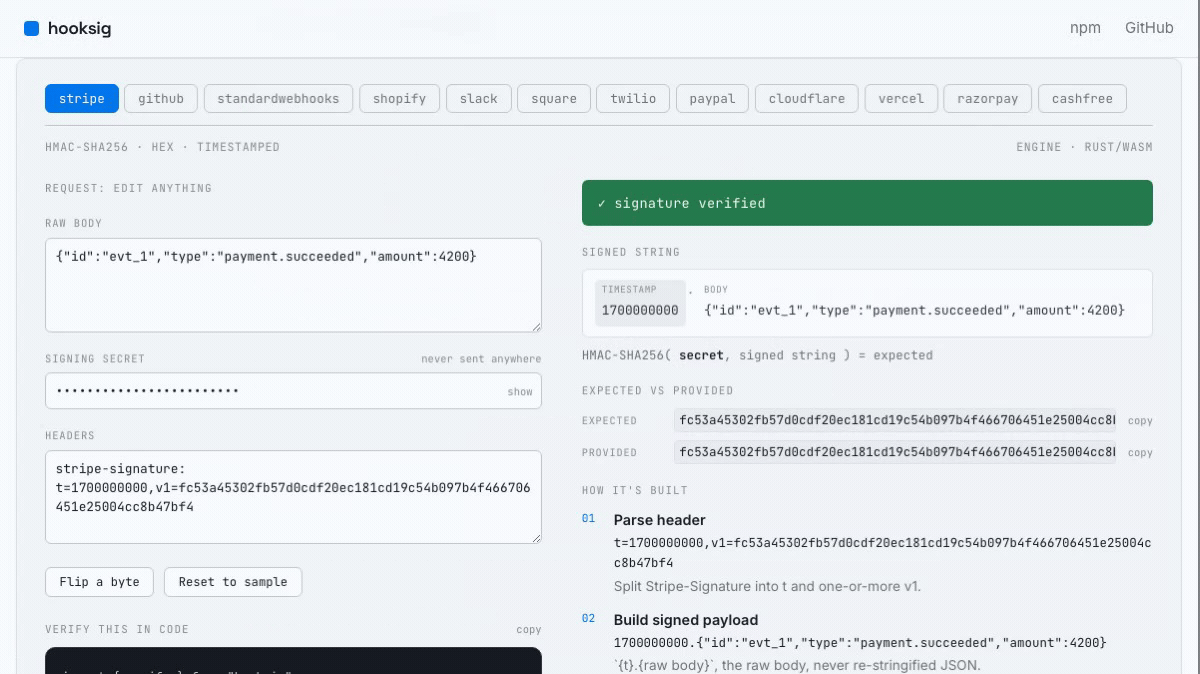
Task: Click the Flip a byte button
Action: pyautogui.click(x=99, y=582)
